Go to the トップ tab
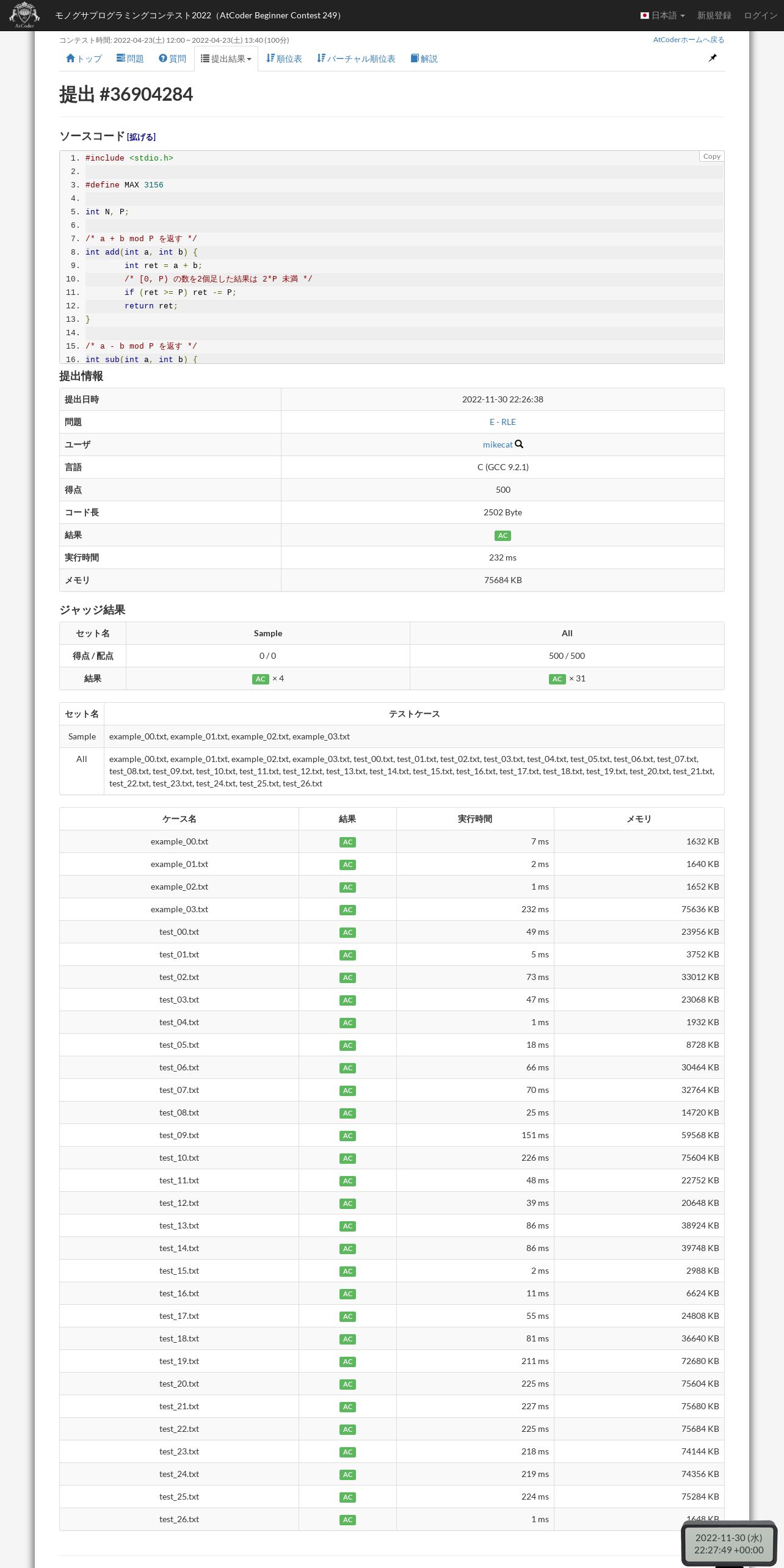This screenshot has height=1568, width=784. [84, 59]
